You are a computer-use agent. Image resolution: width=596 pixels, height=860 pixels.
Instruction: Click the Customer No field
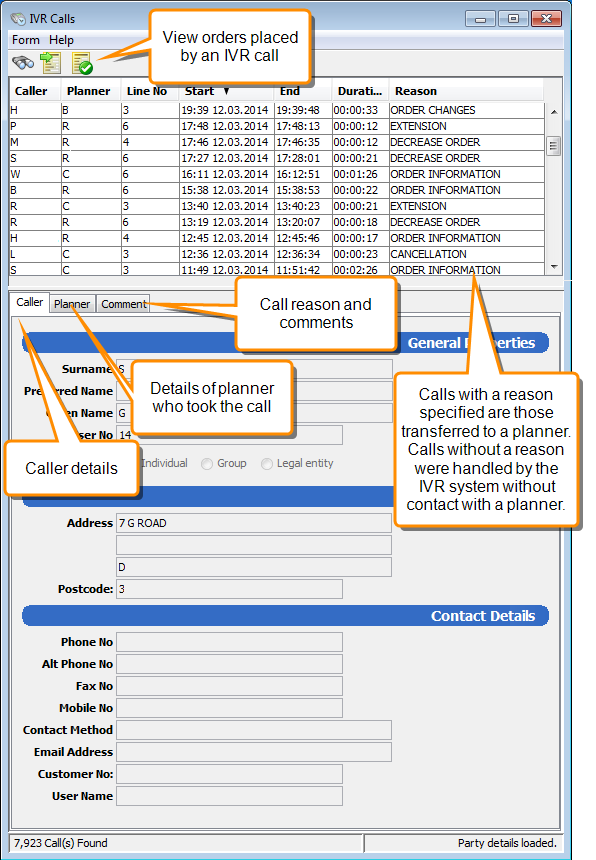[x=229, y=774]
